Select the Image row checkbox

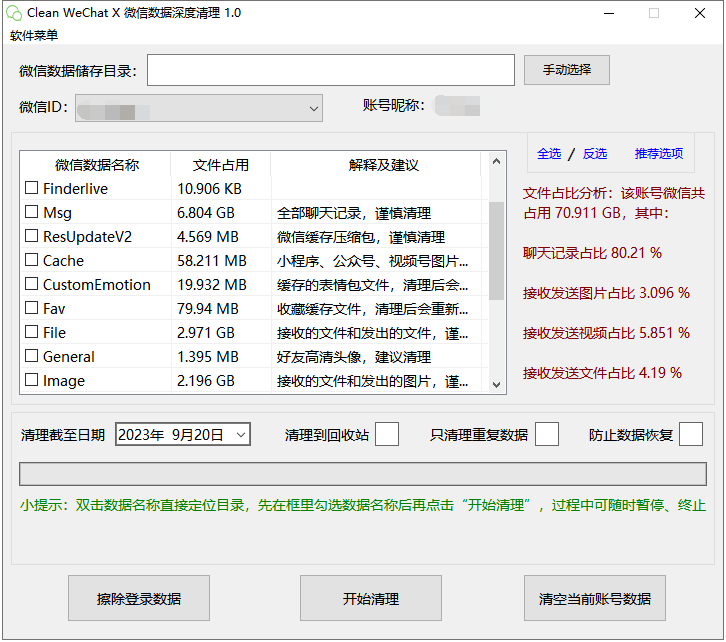coord(32,380)
